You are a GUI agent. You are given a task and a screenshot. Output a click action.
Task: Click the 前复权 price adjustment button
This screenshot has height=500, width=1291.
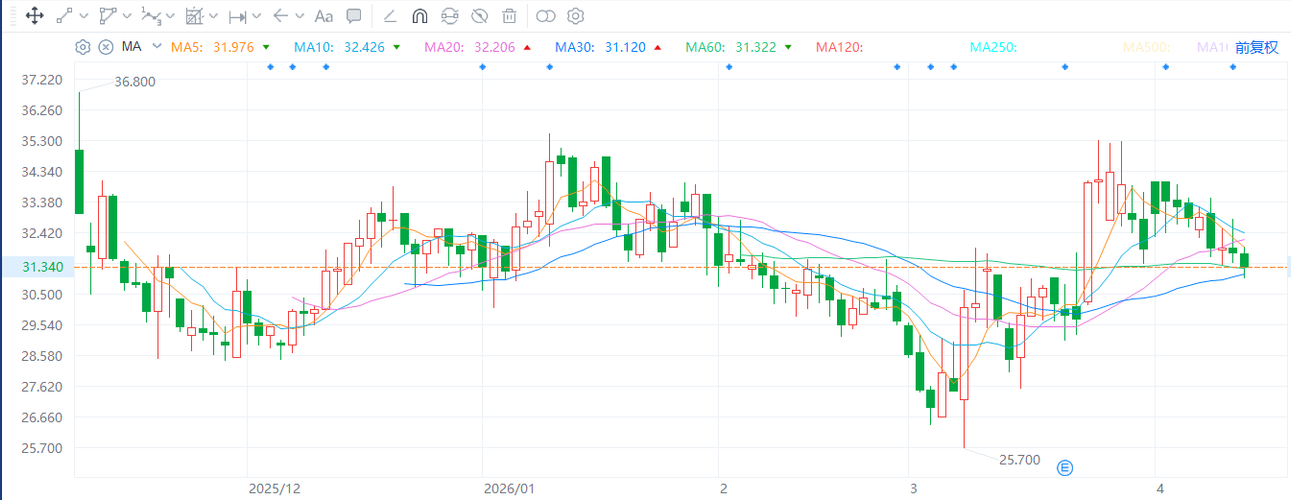tap(1256, 47)
